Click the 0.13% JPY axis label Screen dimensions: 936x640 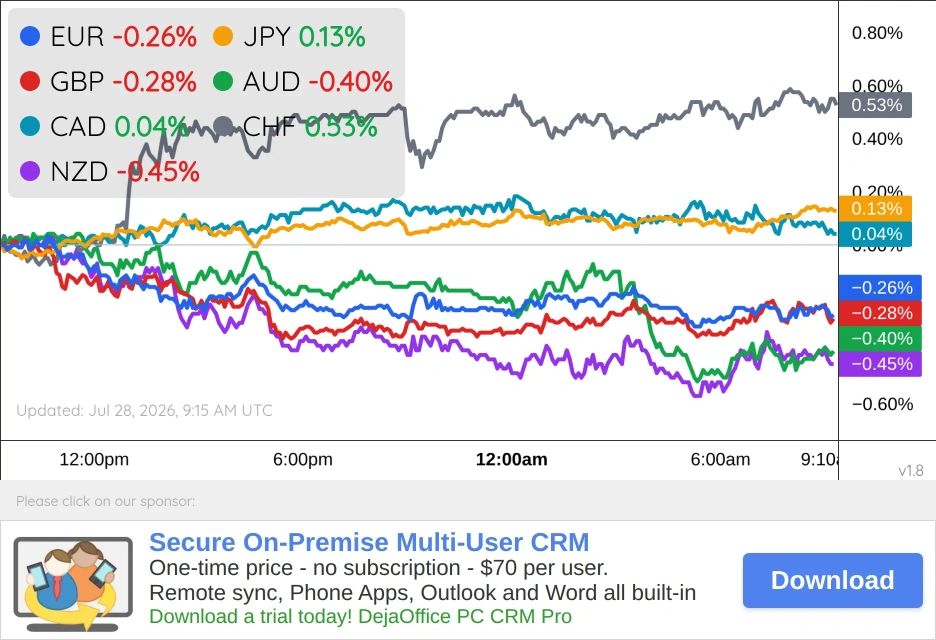875,208
